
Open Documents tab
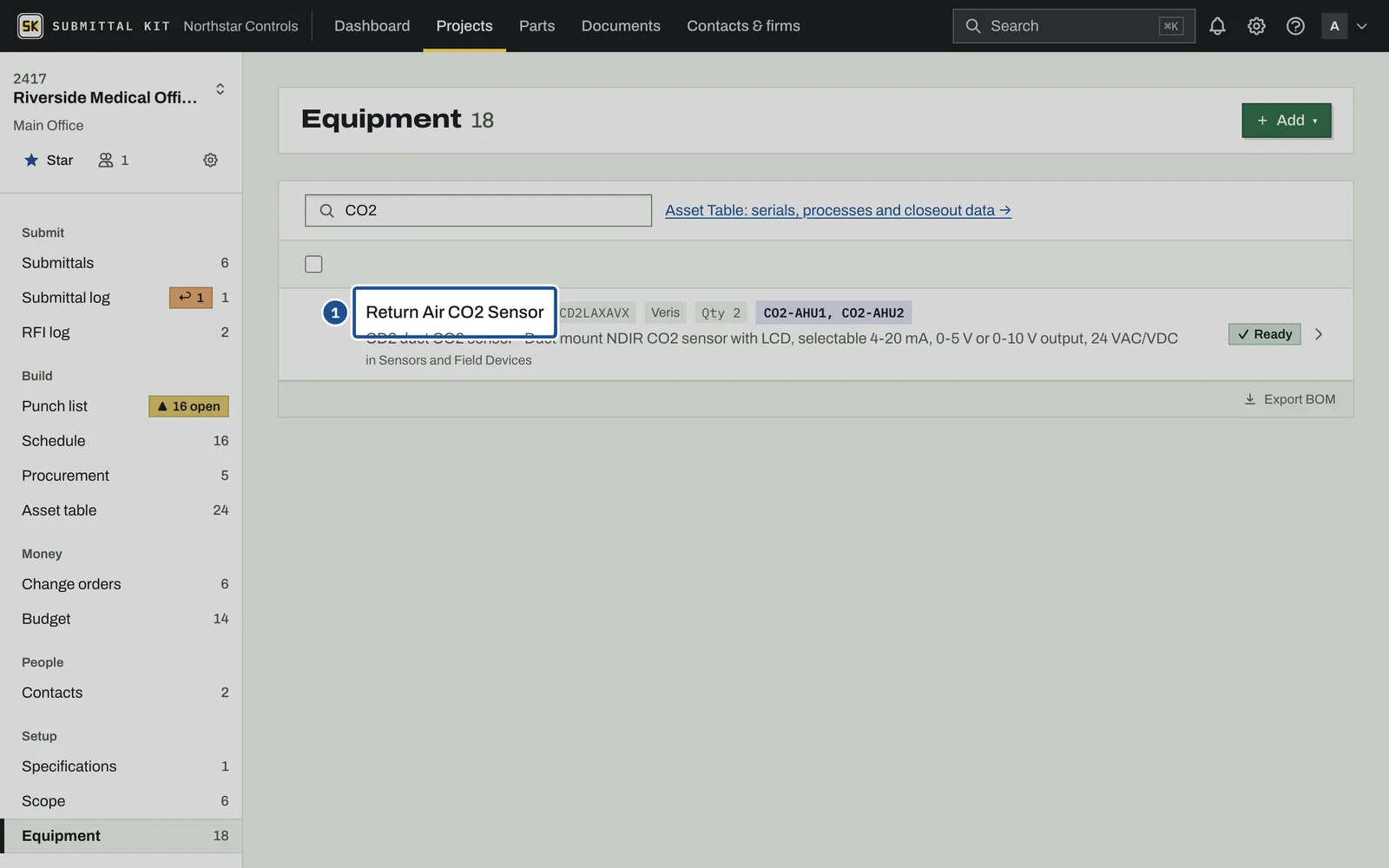click(x=621, y=26)
